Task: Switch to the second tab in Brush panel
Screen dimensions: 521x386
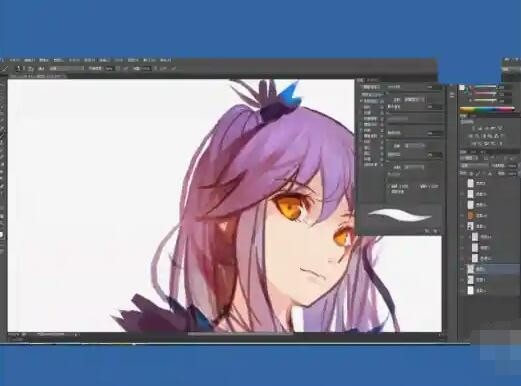Action: coord(373,80)
